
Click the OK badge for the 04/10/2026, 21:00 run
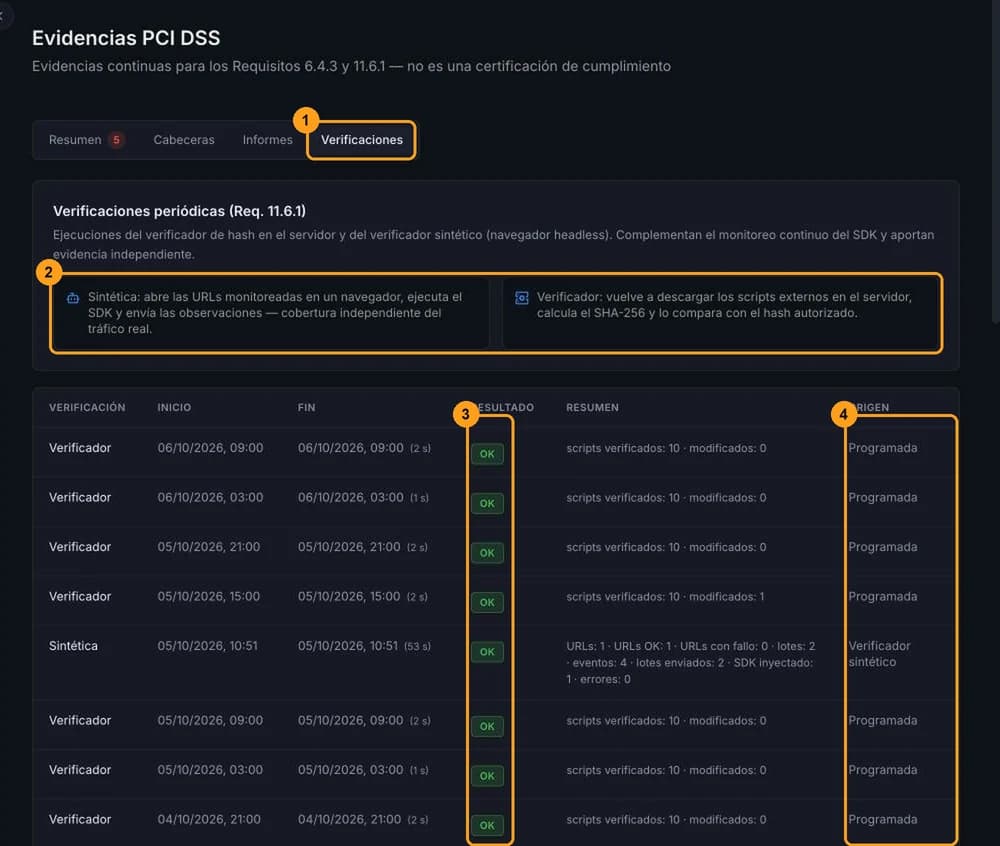(487, 825)
